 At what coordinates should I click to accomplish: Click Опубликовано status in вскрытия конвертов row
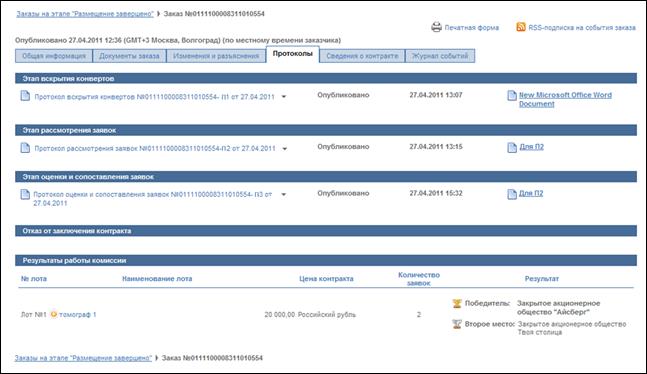pyautogui.click(x=343, y=95)
